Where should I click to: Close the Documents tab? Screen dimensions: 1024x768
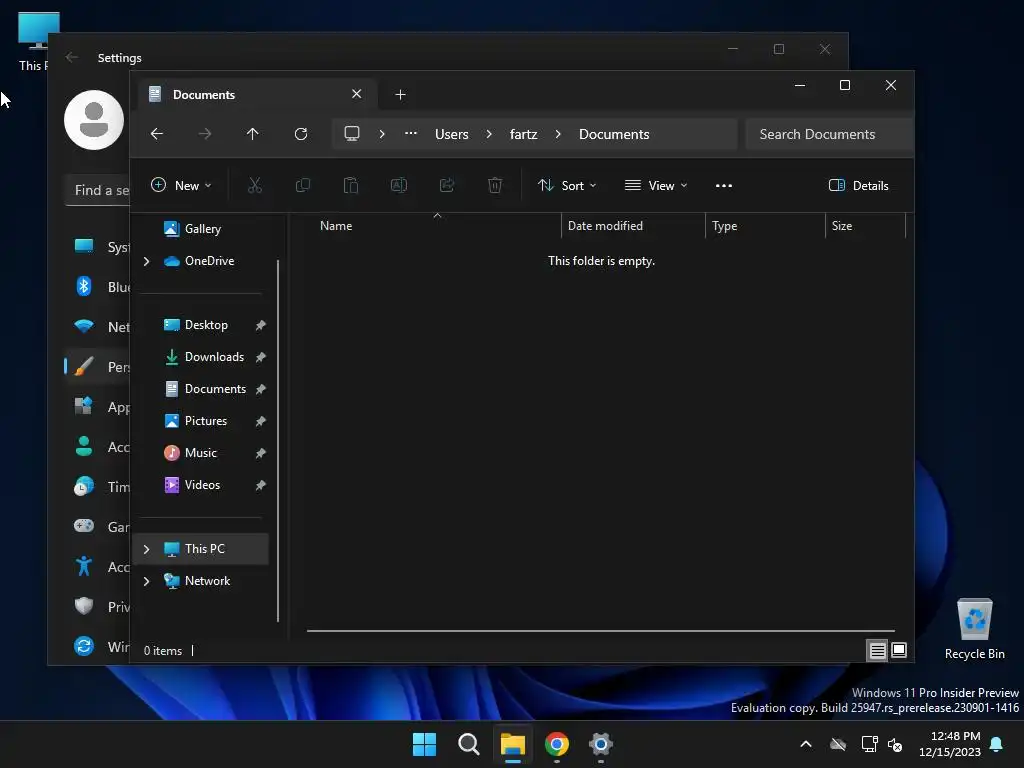357,94
